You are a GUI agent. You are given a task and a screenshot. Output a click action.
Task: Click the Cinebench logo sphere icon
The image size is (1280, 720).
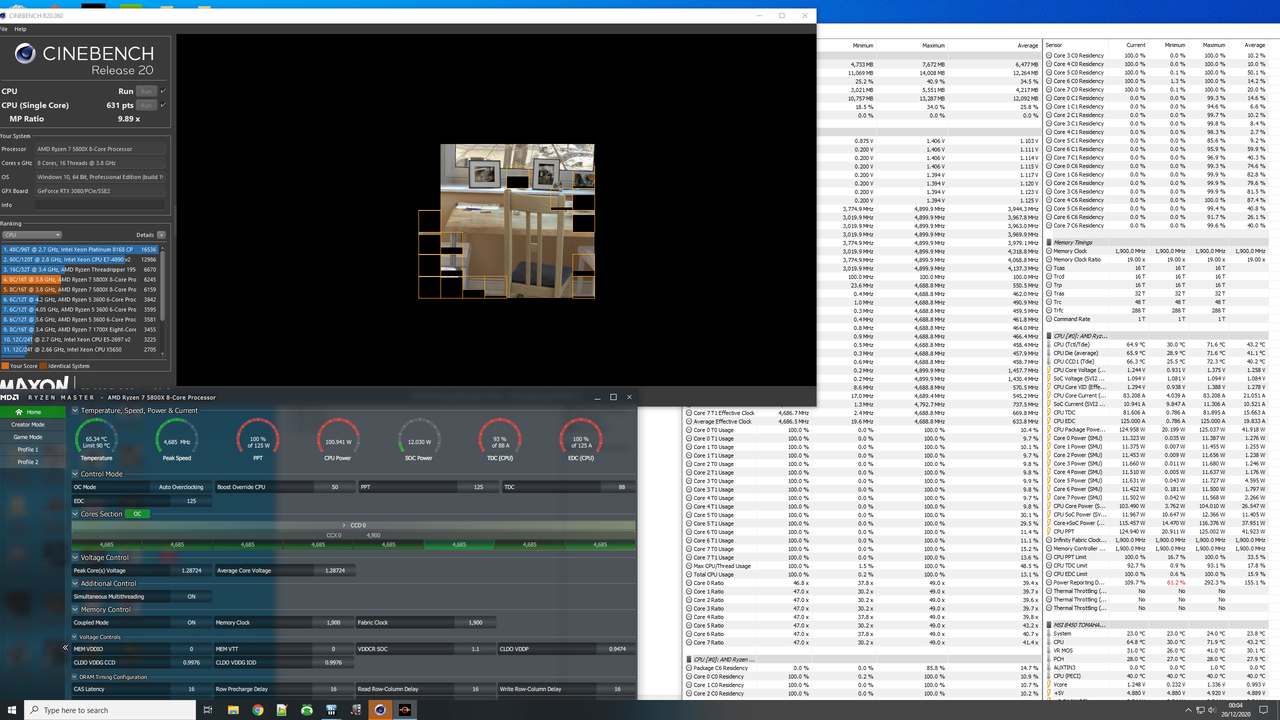(25, 54)
